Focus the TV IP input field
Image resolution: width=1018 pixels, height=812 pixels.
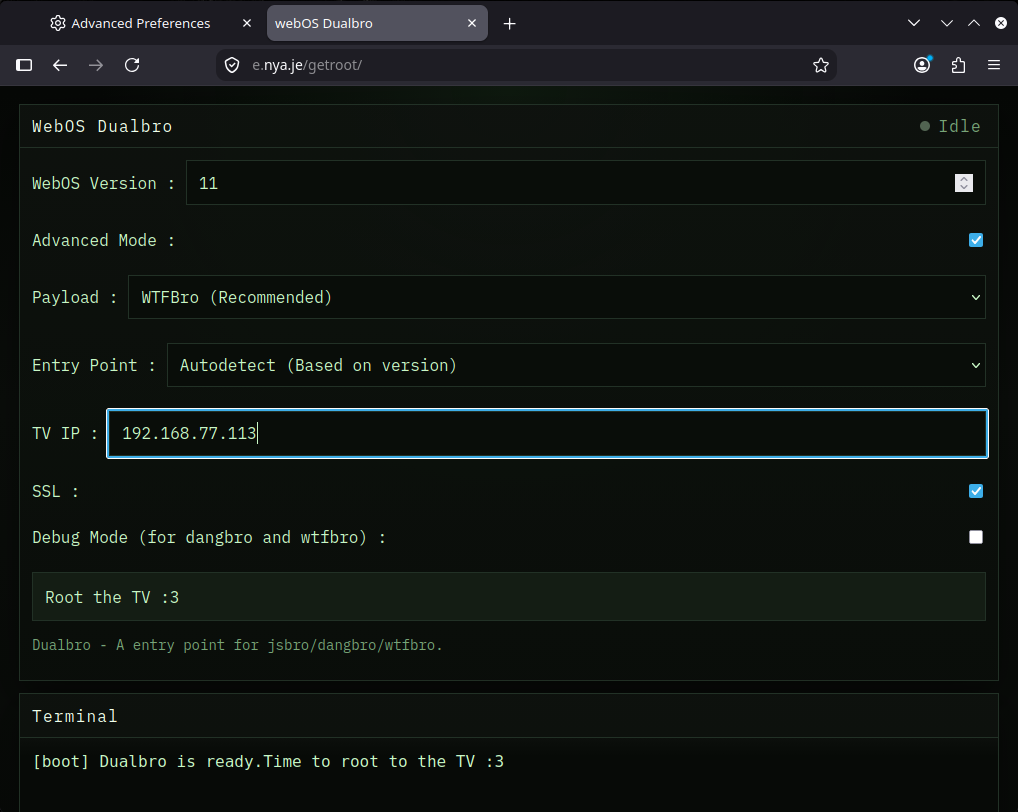click(x=547, y=434)
